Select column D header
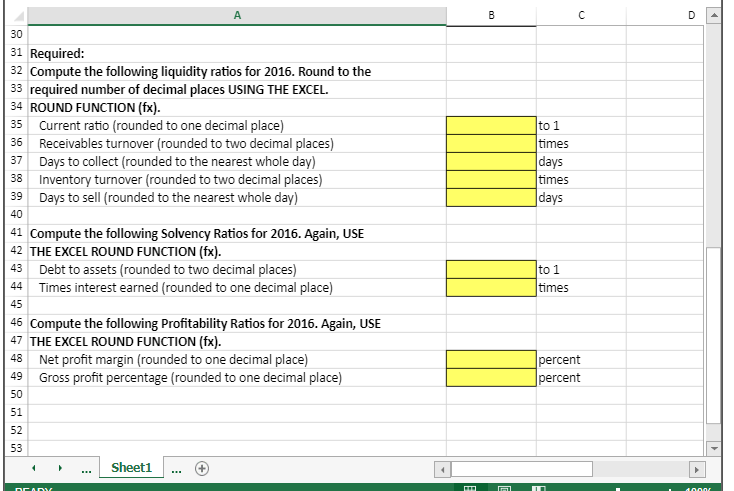Screen dimensions: 734x491 point(665,16)
